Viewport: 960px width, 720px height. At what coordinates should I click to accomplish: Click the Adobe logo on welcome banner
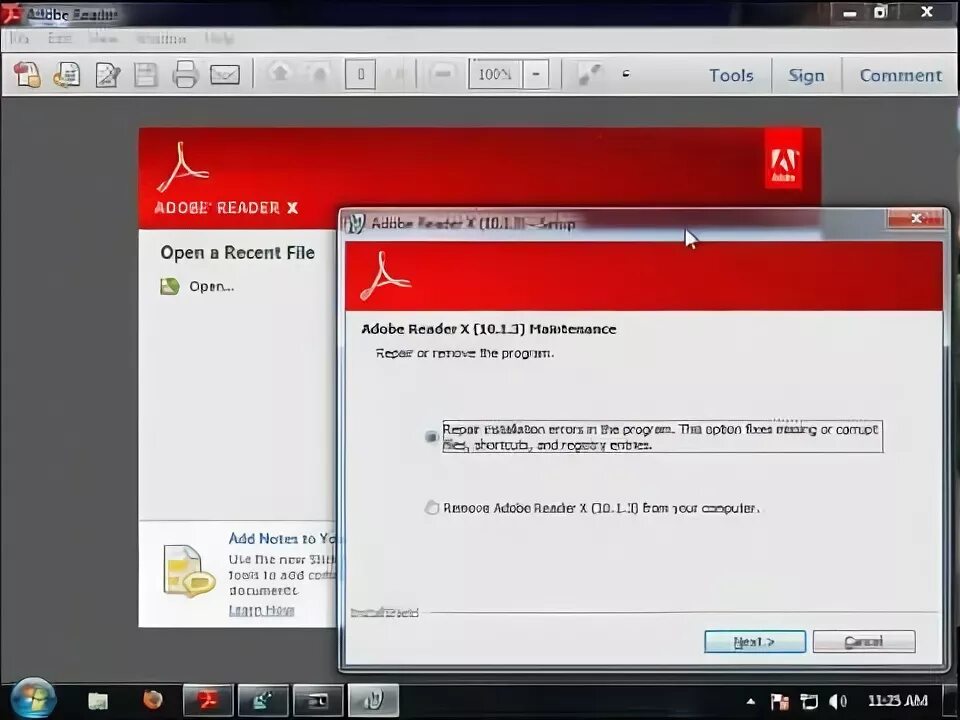point(783,159)
